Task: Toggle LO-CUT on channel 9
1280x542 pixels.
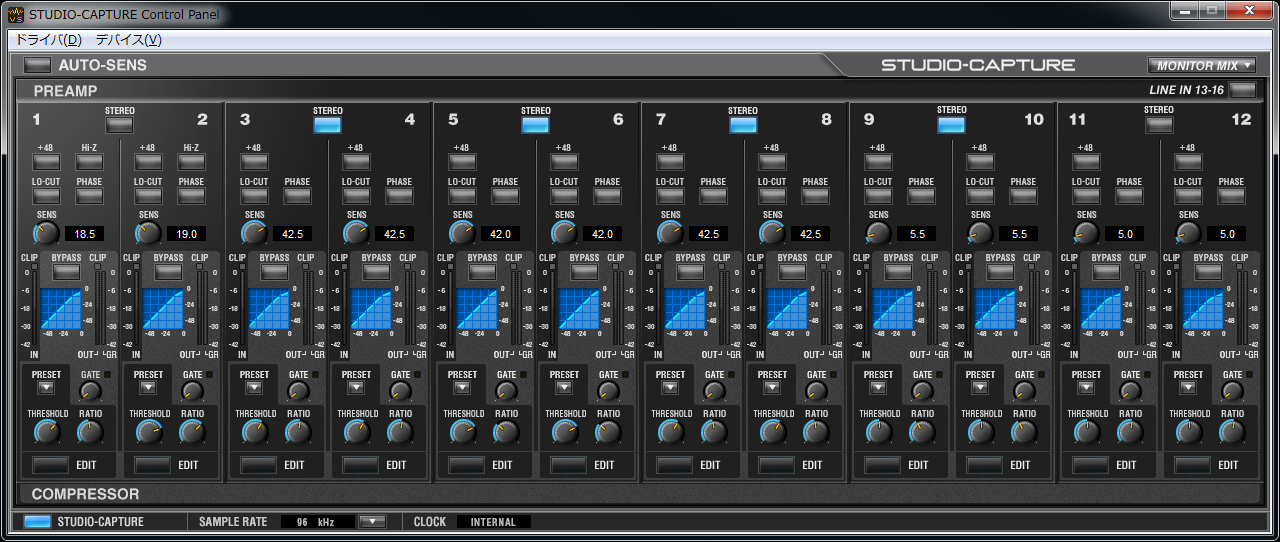Action: pos(878,195)
